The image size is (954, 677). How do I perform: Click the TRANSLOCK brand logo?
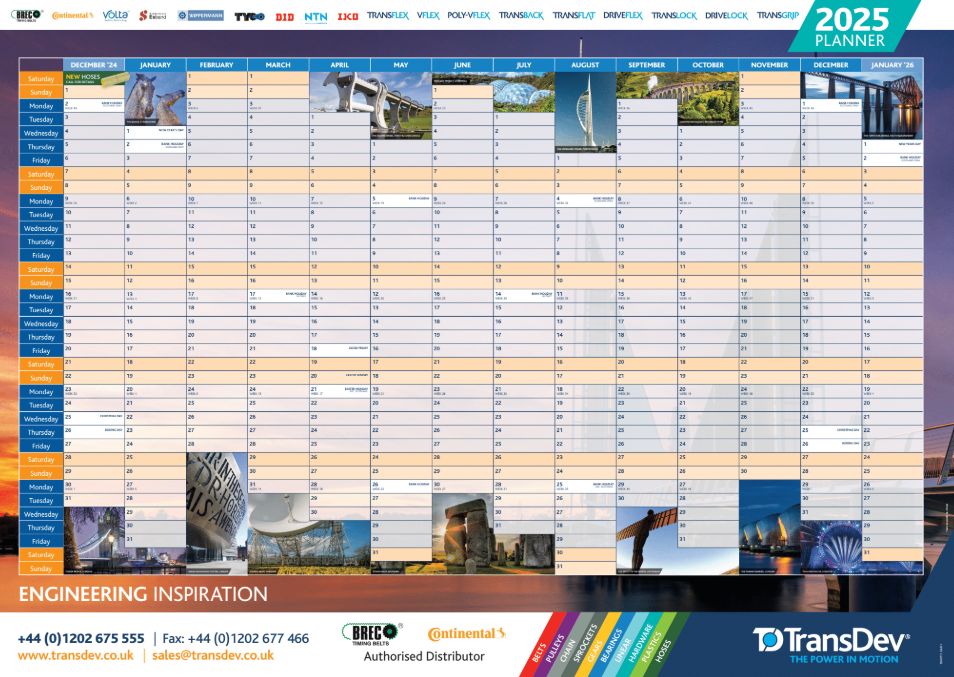click(x=674, y=15)
